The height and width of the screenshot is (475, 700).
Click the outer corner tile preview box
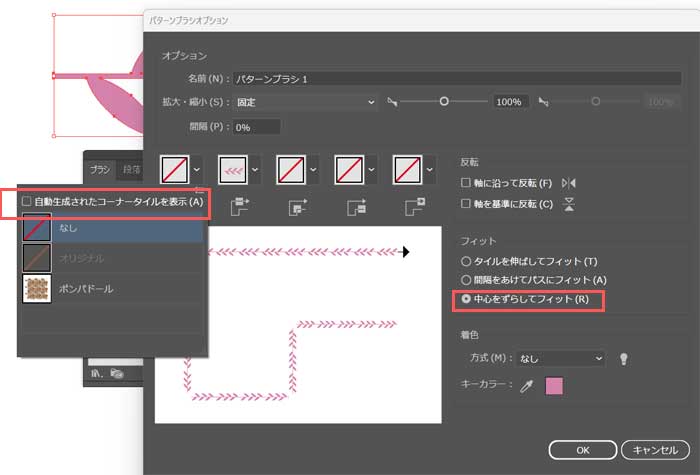175,170
